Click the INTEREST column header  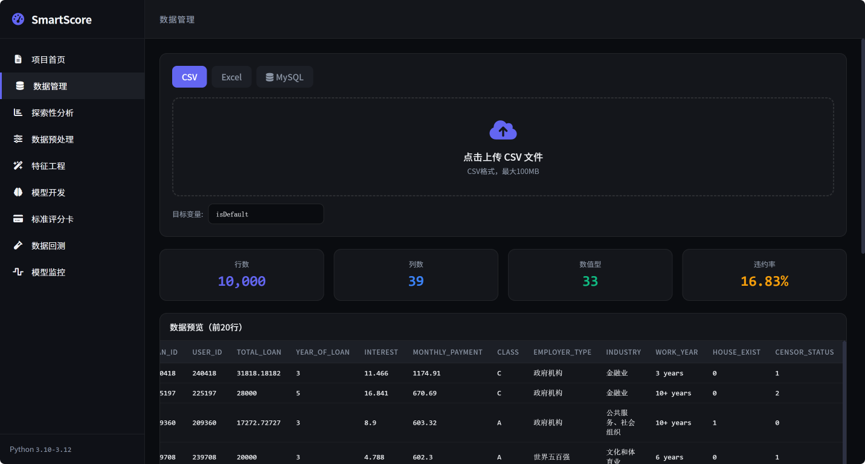point(381,352)
